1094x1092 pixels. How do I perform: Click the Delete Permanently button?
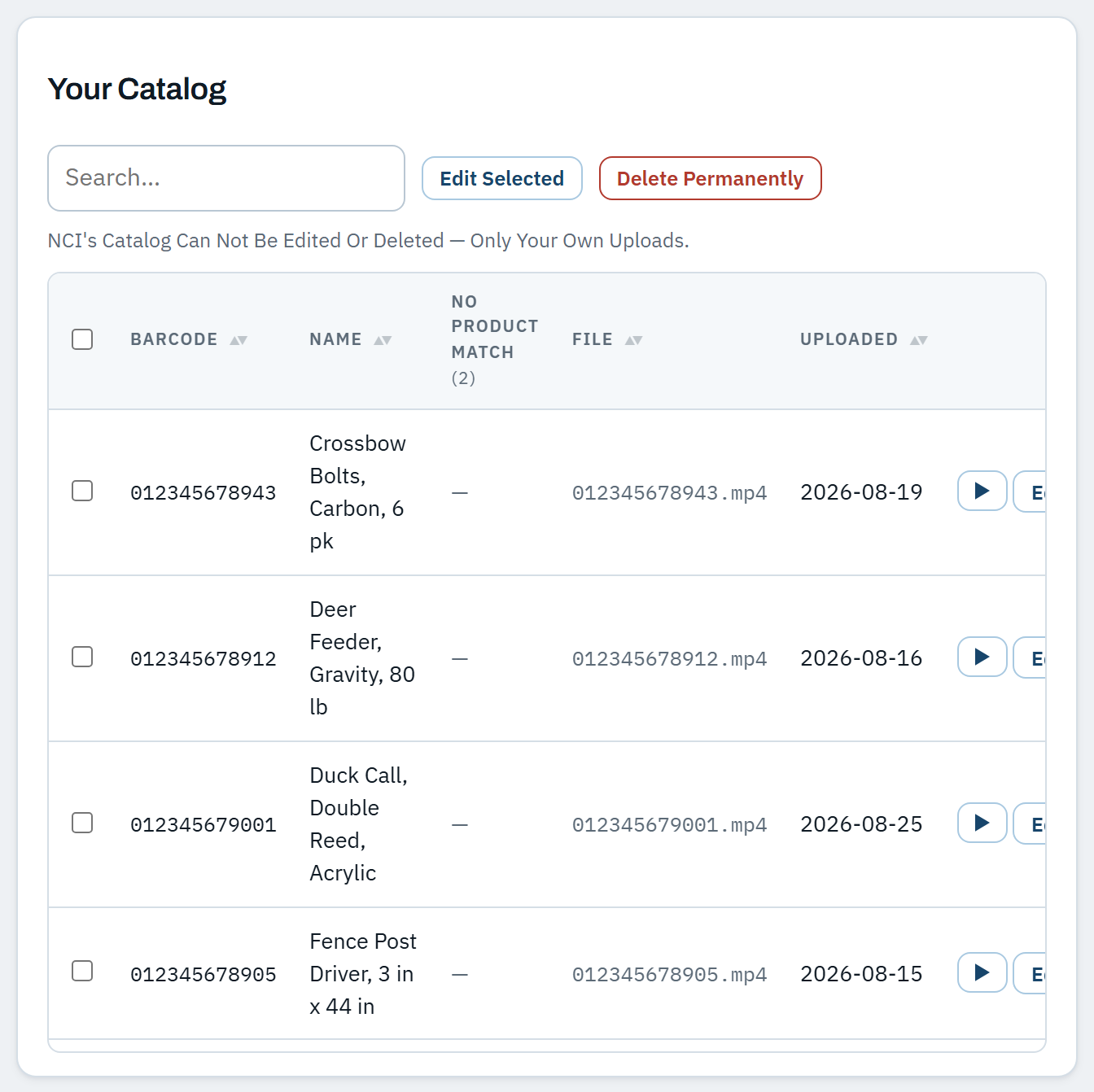711,178
